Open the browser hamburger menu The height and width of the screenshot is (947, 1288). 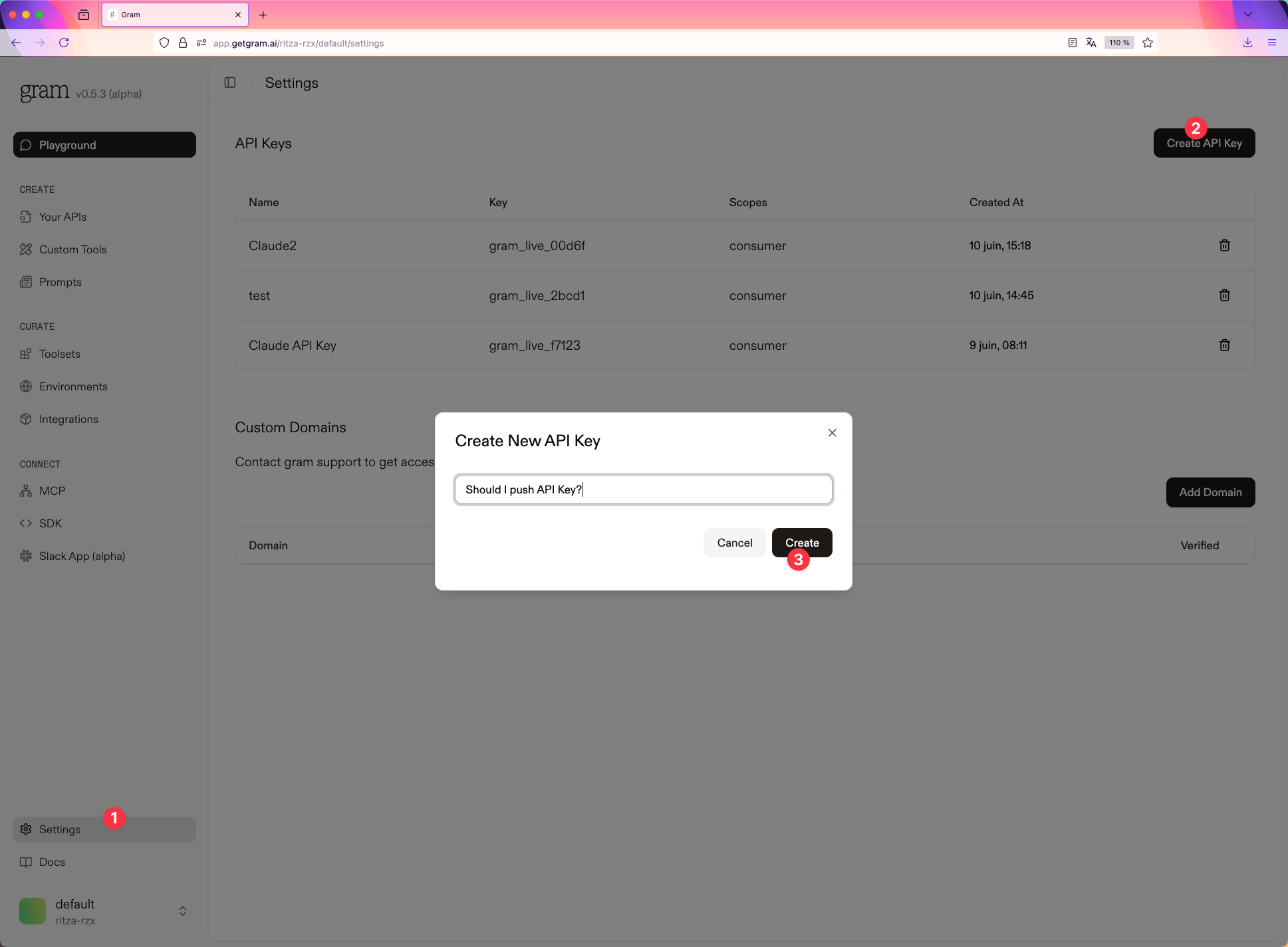pos(1271,43)
